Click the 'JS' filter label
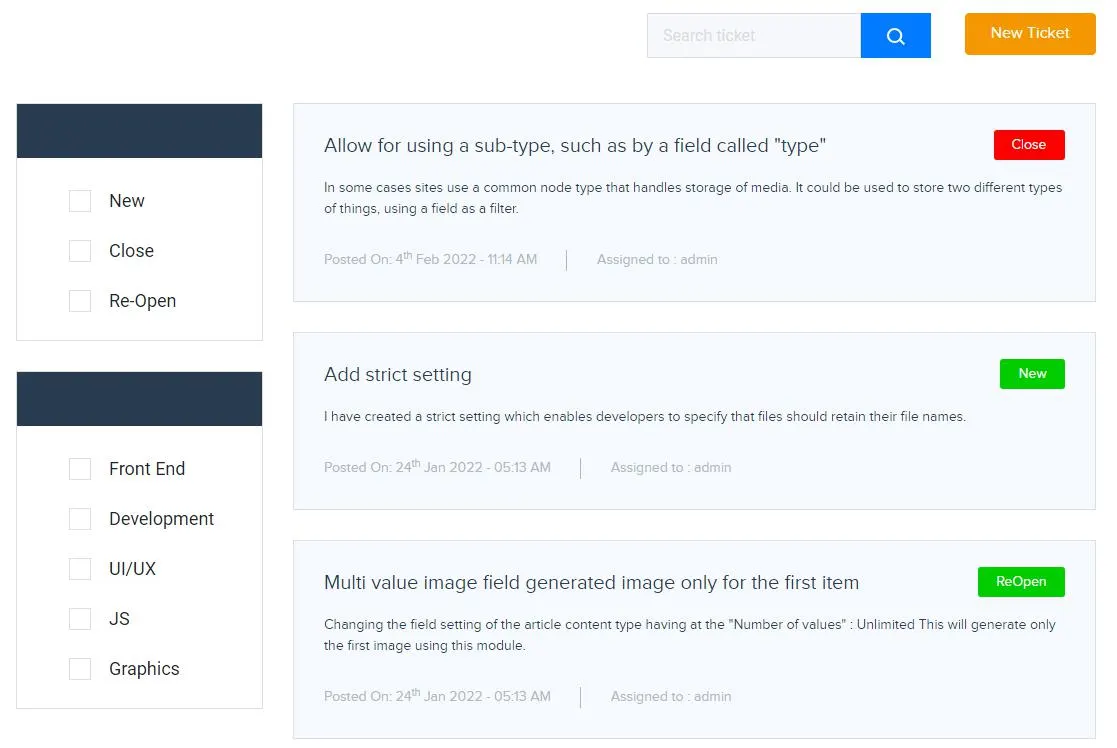Viewport: 1117px width, 748px height. click(119, 618)
